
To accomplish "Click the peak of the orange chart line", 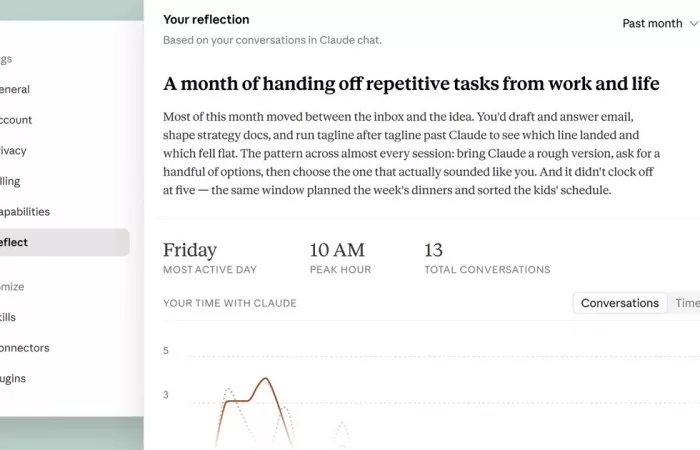I will [x=266, y=379].
